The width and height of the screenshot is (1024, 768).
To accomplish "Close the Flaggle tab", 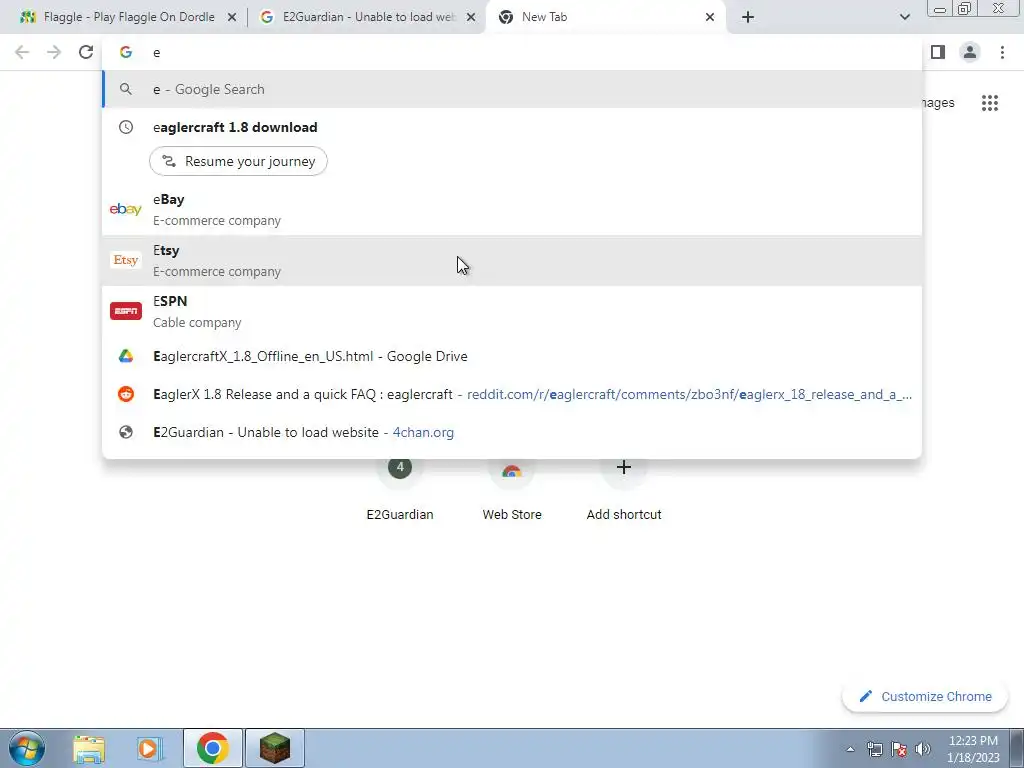I will [232, 17].
